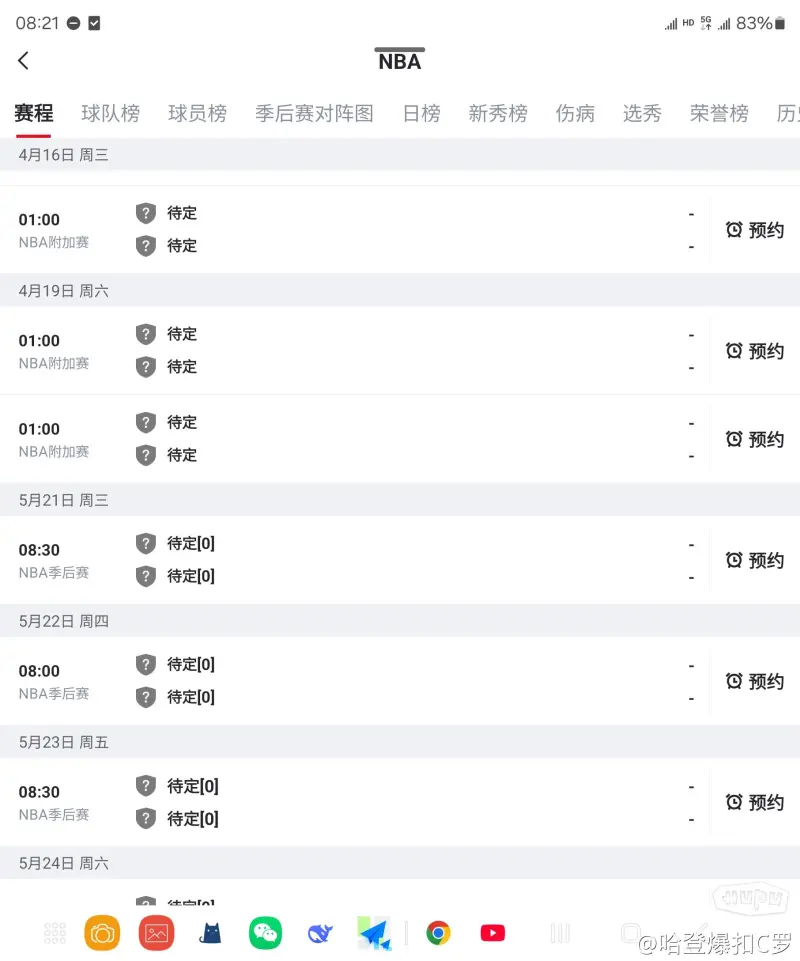Tap 预约 for April 16 play-in game

click(x=755, y=230)
